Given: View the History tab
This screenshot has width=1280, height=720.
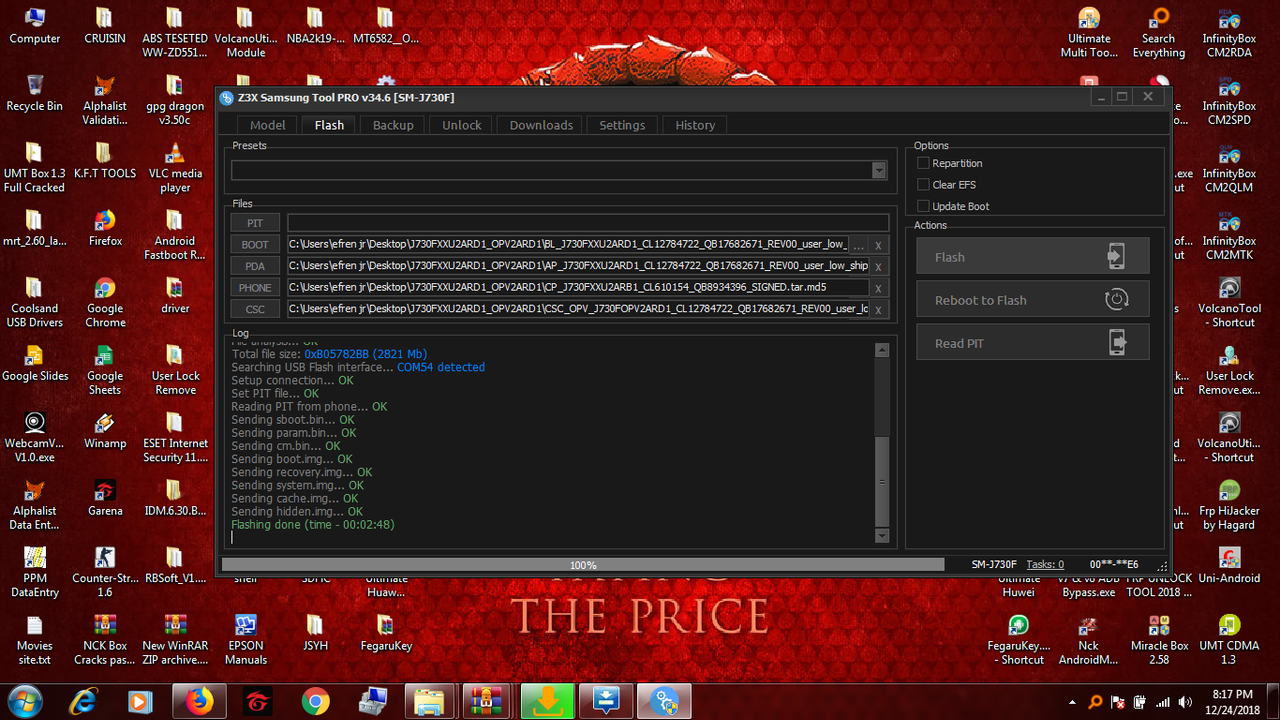Looking at the screenshot, I should (x=695, y=125).
